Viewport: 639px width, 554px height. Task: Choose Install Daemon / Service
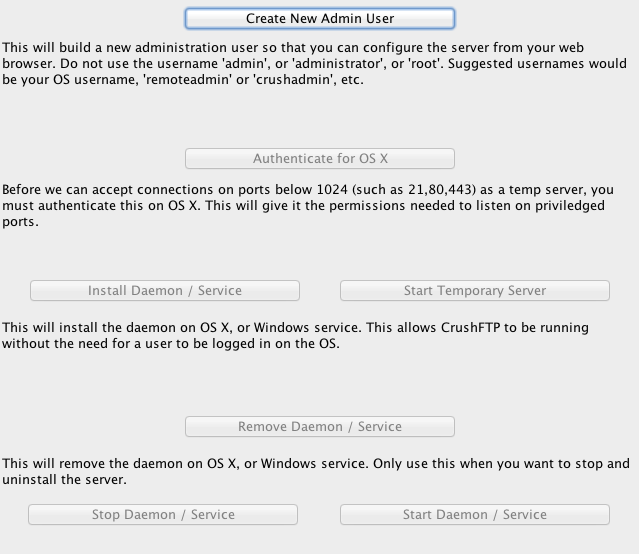pyautogui.click(x=165, y=291)
